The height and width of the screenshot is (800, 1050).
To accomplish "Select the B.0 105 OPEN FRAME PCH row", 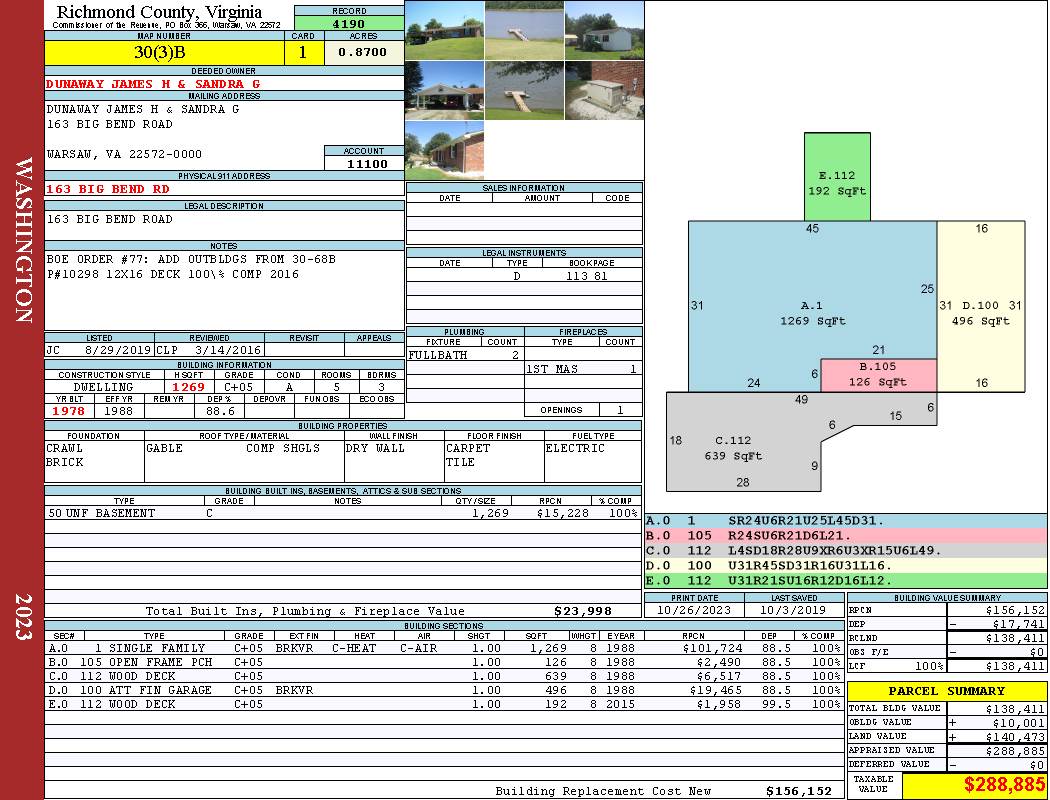I will (444, 662).
